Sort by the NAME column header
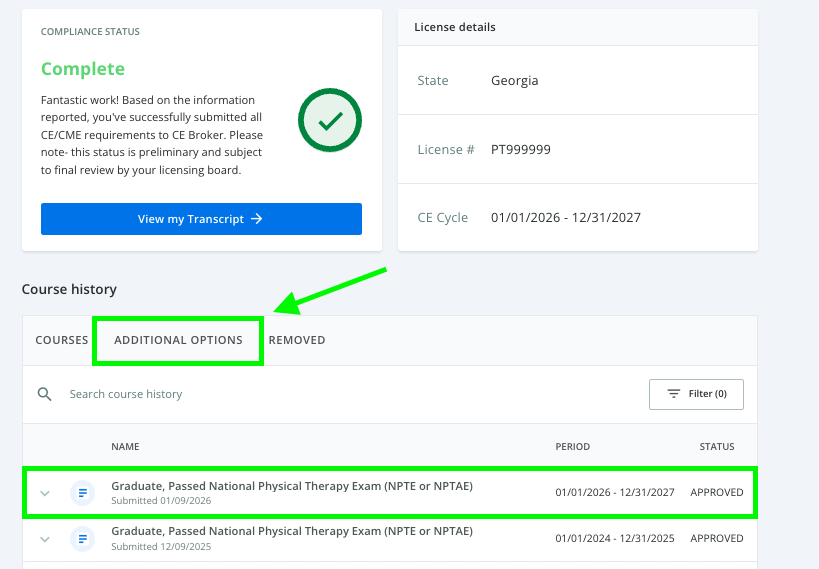Screen dimensions: 819x569 click(125, 447)
